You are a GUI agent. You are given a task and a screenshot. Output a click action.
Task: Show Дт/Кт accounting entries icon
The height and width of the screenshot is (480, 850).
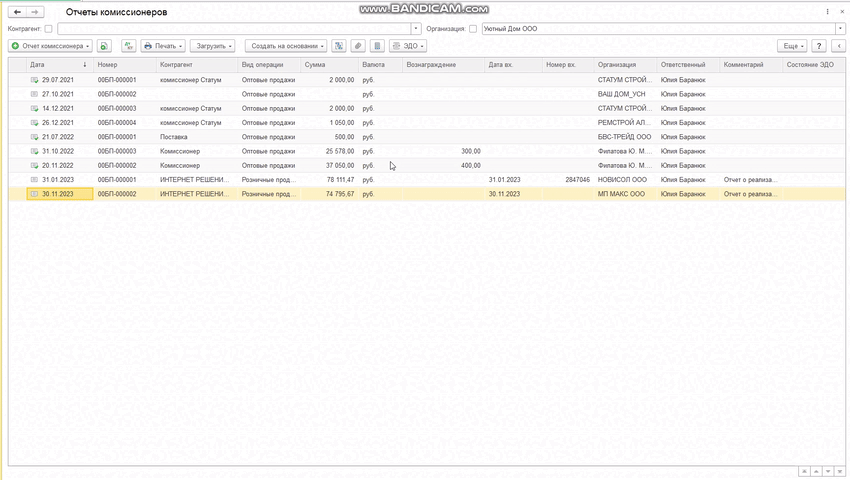coord(128,46)
